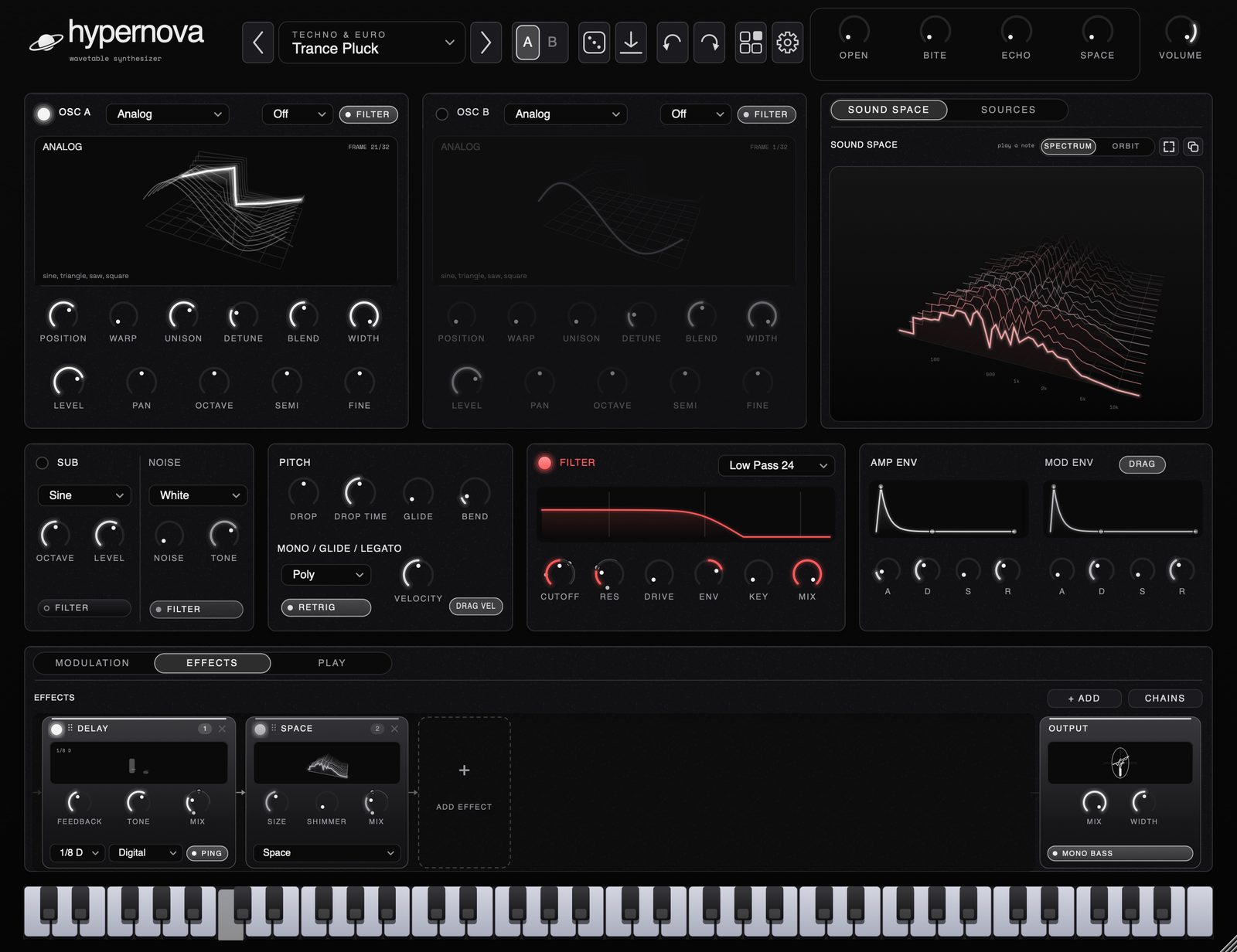
Task: Click the filter CUTOFF knob
Action: pos(560,574)
